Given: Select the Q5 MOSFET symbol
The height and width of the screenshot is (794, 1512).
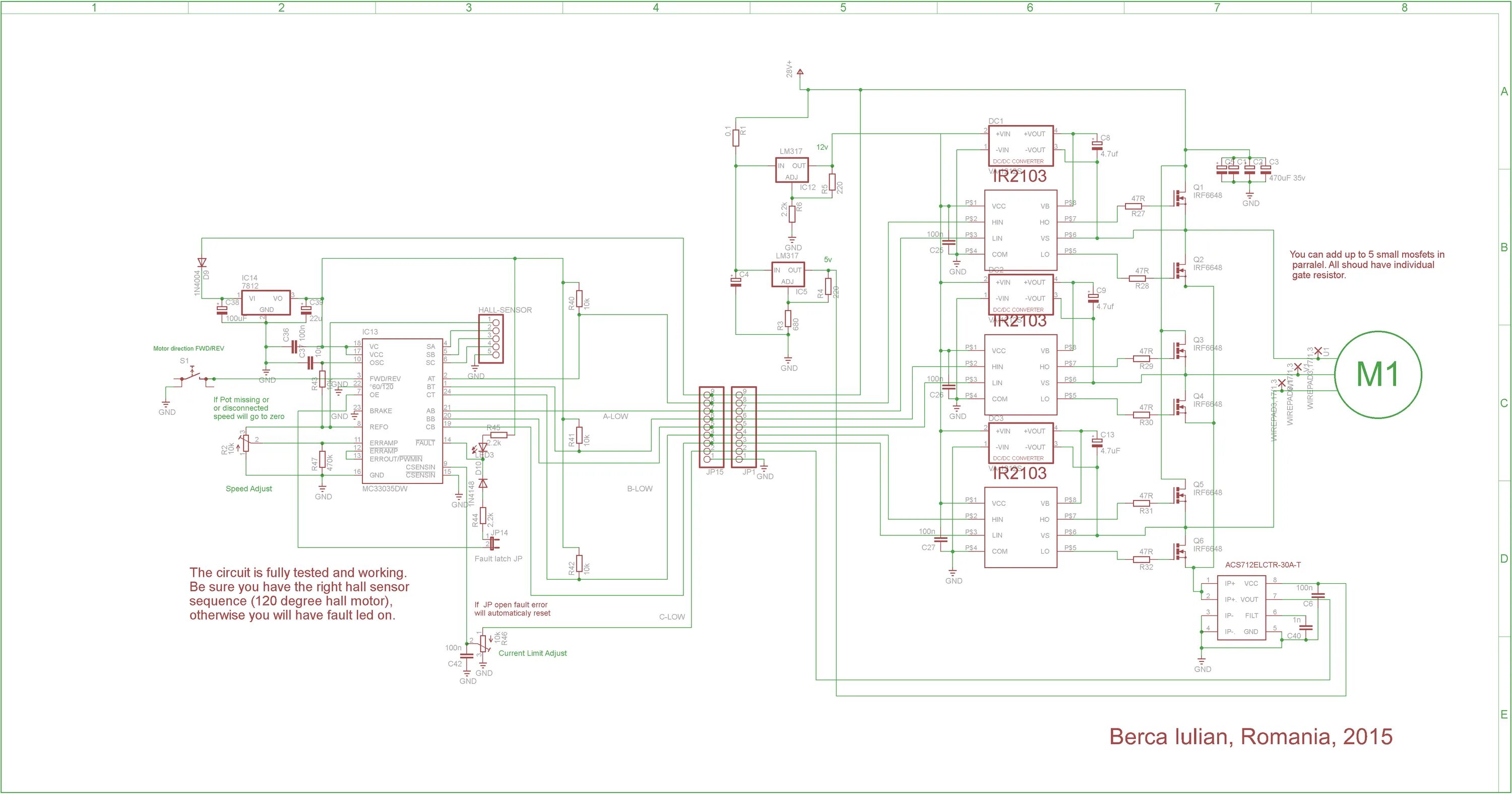Looking at the screenshot, I should click(x=1179, y=495).
